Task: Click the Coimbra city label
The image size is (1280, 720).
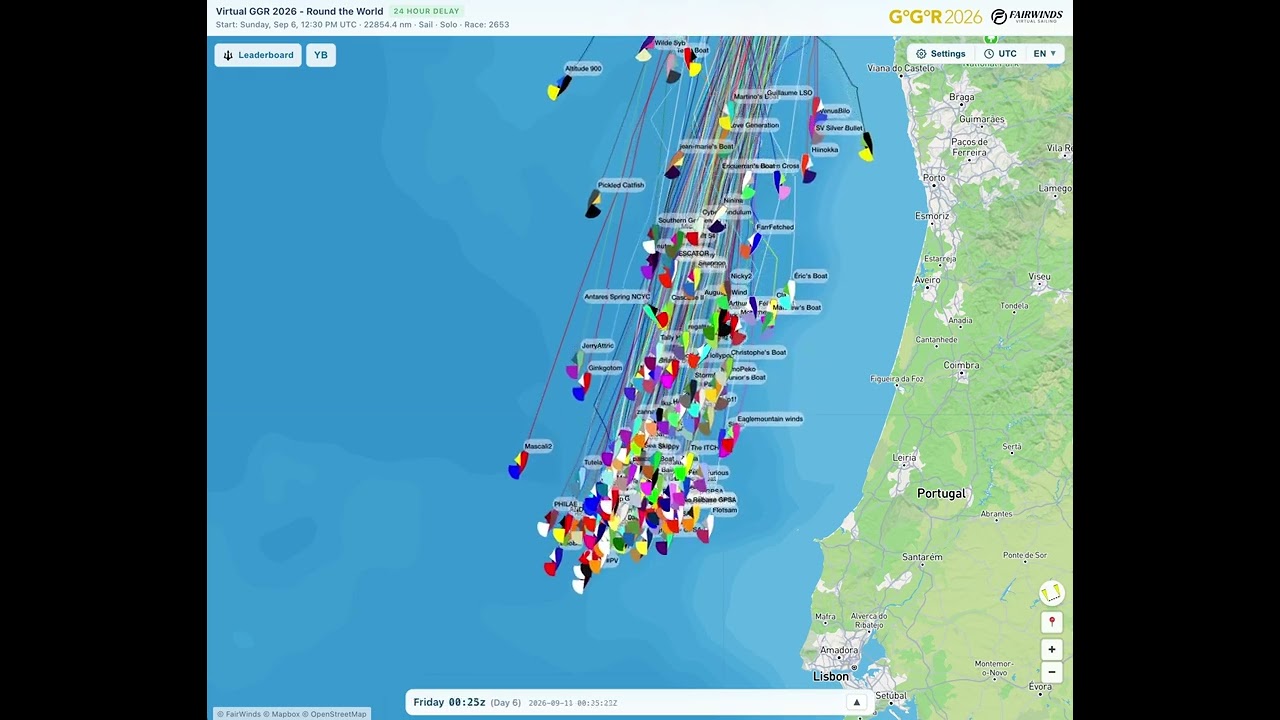Action: tap(961, 366)
